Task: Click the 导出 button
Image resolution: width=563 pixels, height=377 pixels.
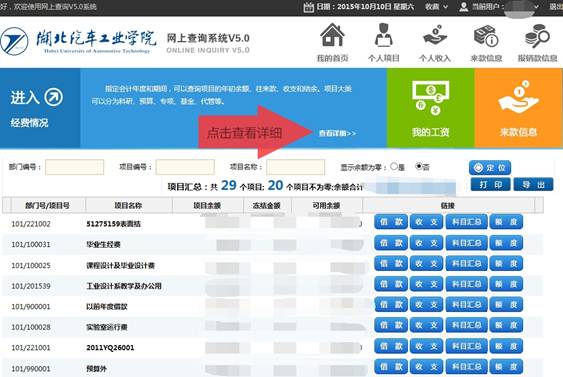Action: tap(533, 185)
